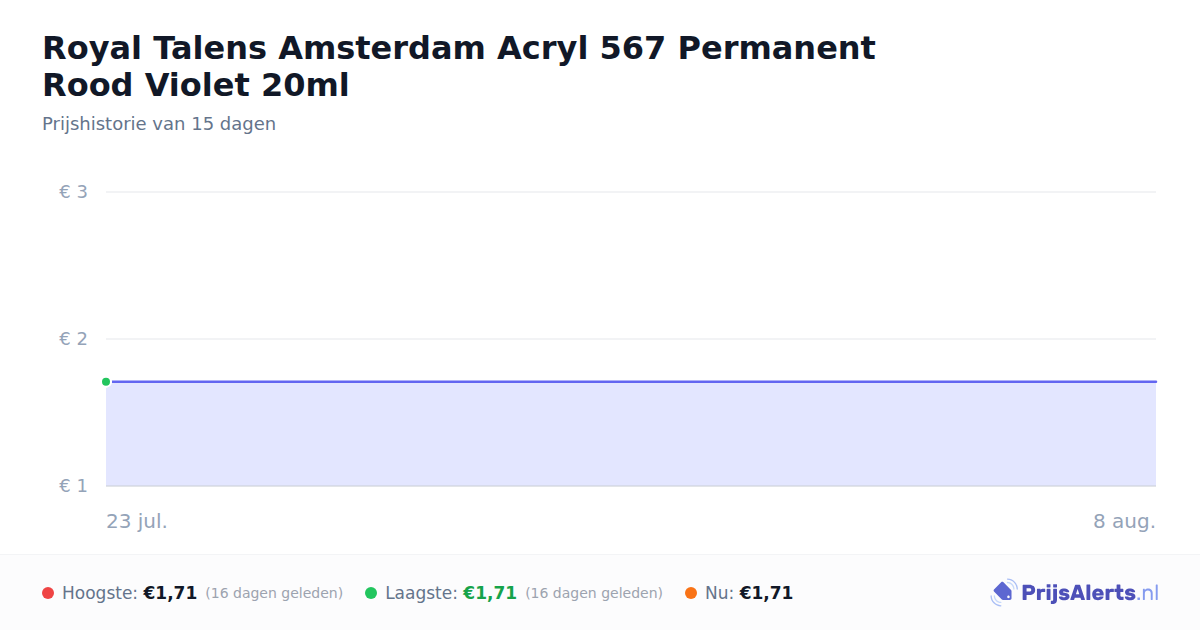
Task: Click the green dot beside Laagste
Action: coord(371,593)
